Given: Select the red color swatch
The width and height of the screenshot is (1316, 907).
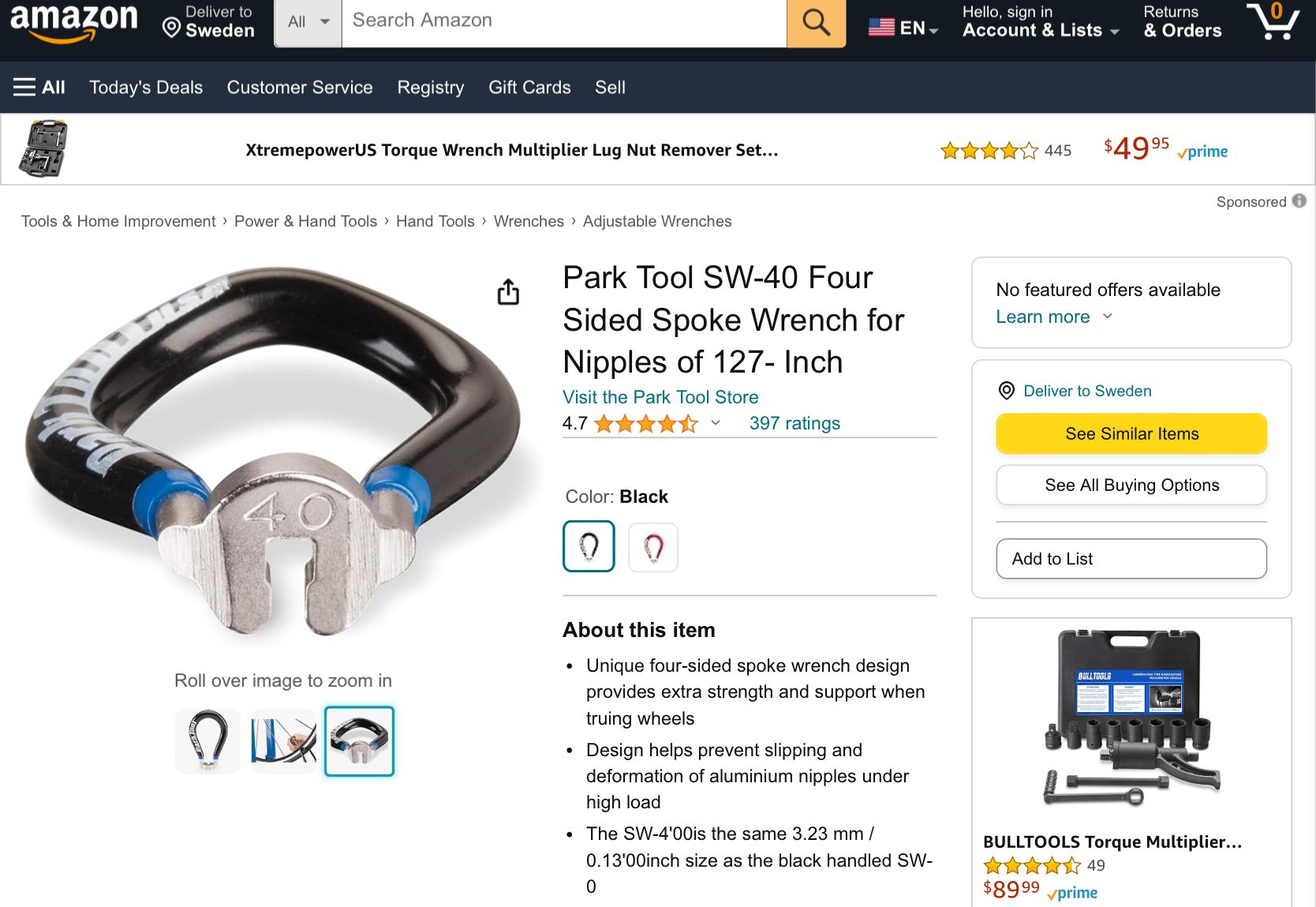Looking at the screenshot, I should tap(653, 546).
